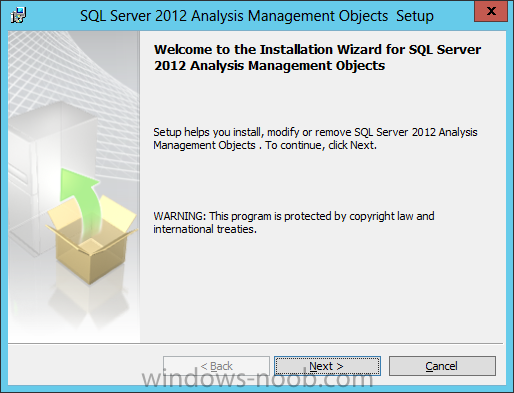Screen dimensions: 514x393
Task: Click the box reflection under the illustration
Action: tap(88, 305)
